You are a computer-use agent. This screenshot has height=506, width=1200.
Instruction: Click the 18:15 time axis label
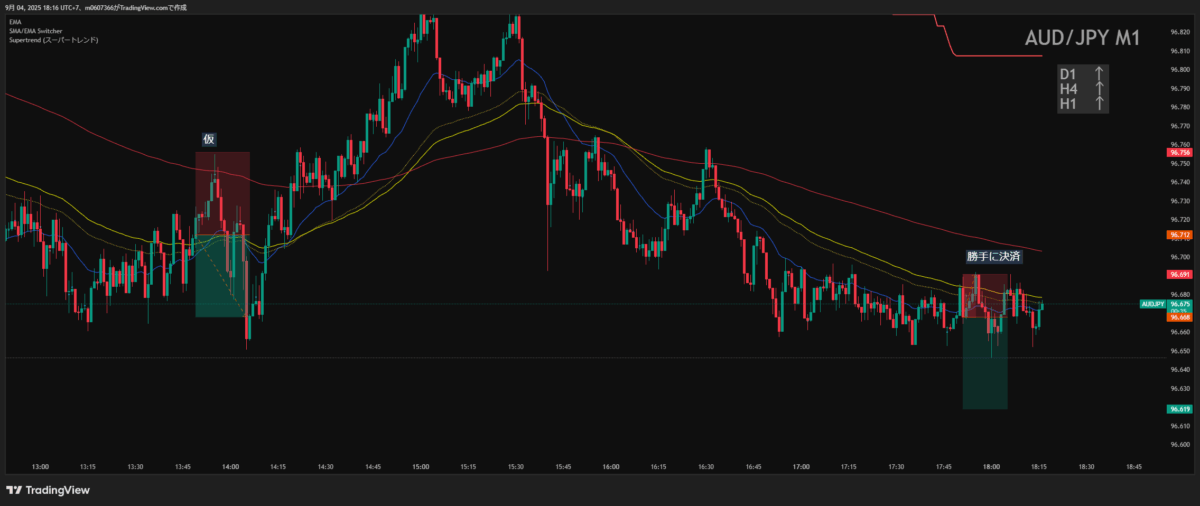pyautogui.click(x=1039, y=466)
